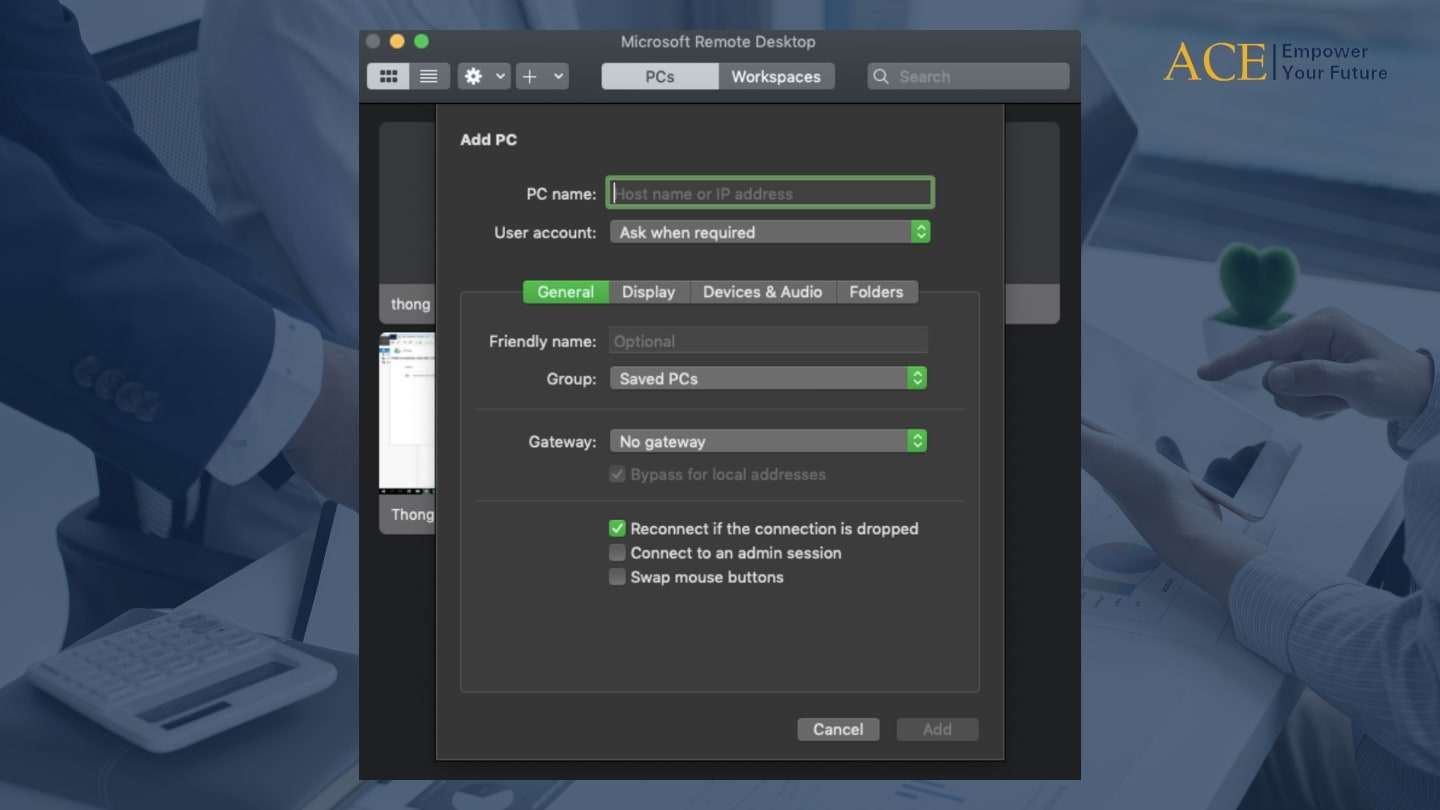Toggle Bypass for local addresses checkbox
This screenshot has width=1440, height=810.
[617, 474]
